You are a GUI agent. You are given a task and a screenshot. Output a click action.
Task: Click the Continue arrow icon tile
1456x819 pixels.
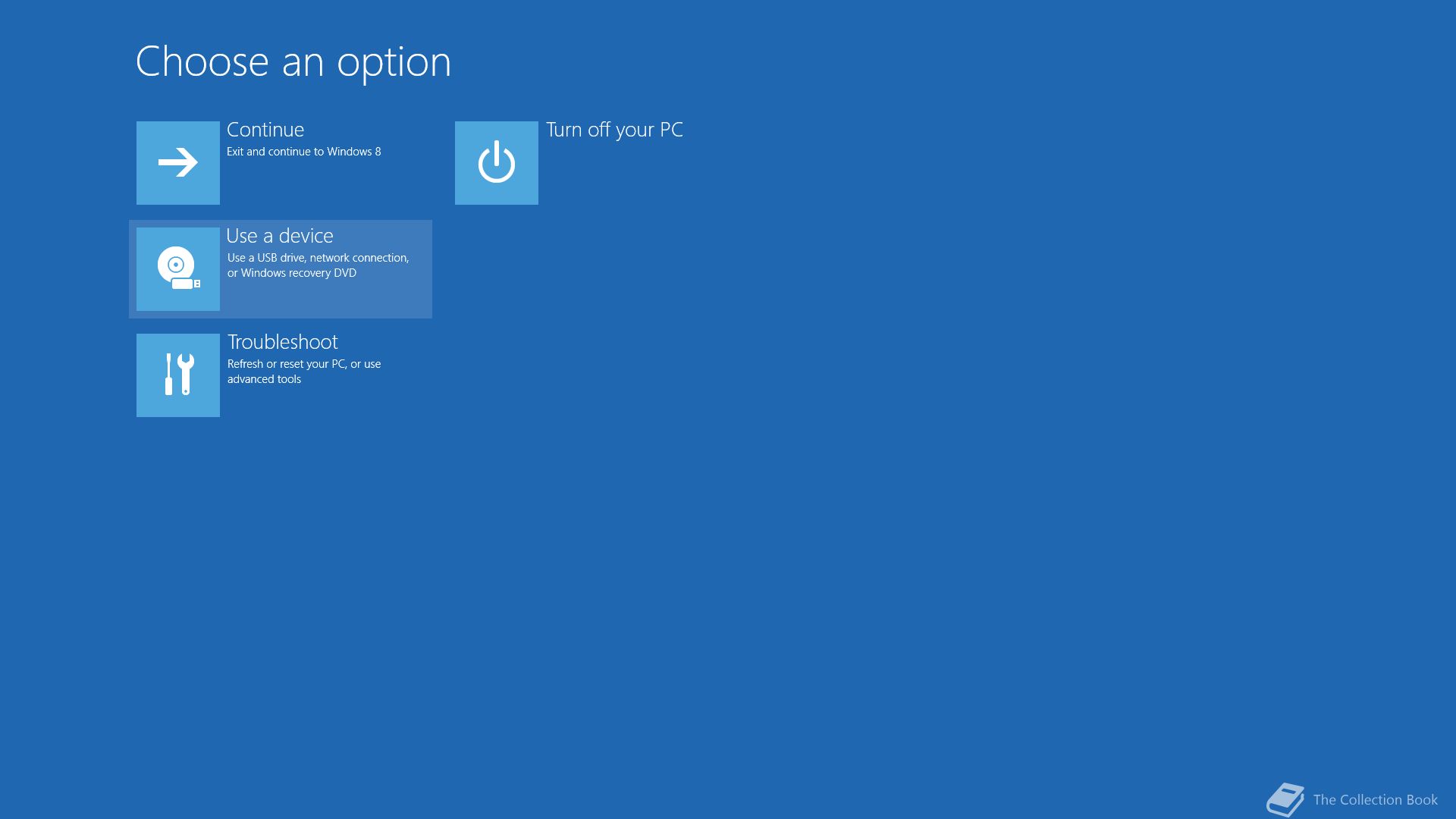tap(178, 163)
